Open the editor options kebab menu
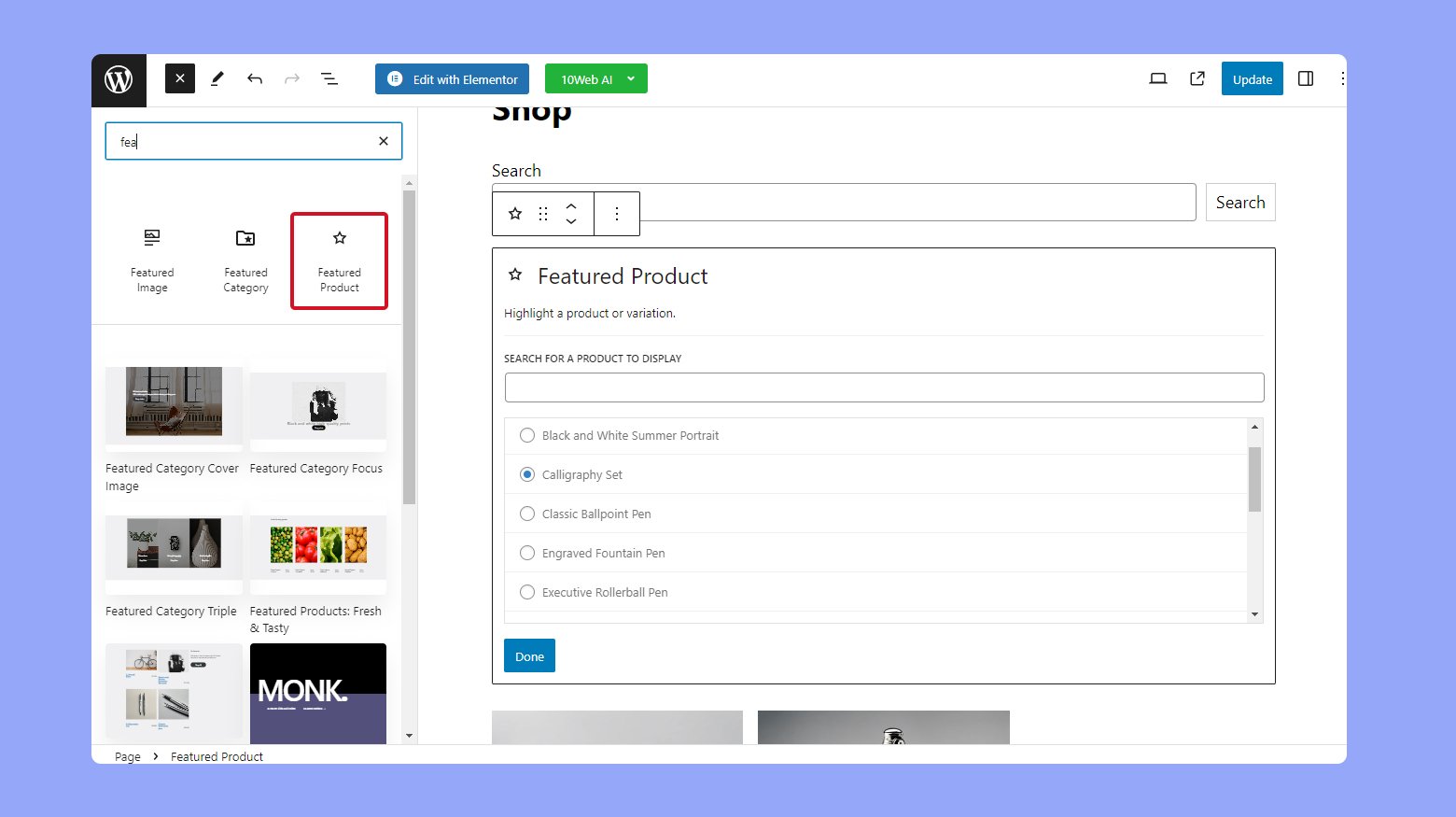Image resolution: width=1456 pixels, height=817 pixels. (x=1342, y=79)
